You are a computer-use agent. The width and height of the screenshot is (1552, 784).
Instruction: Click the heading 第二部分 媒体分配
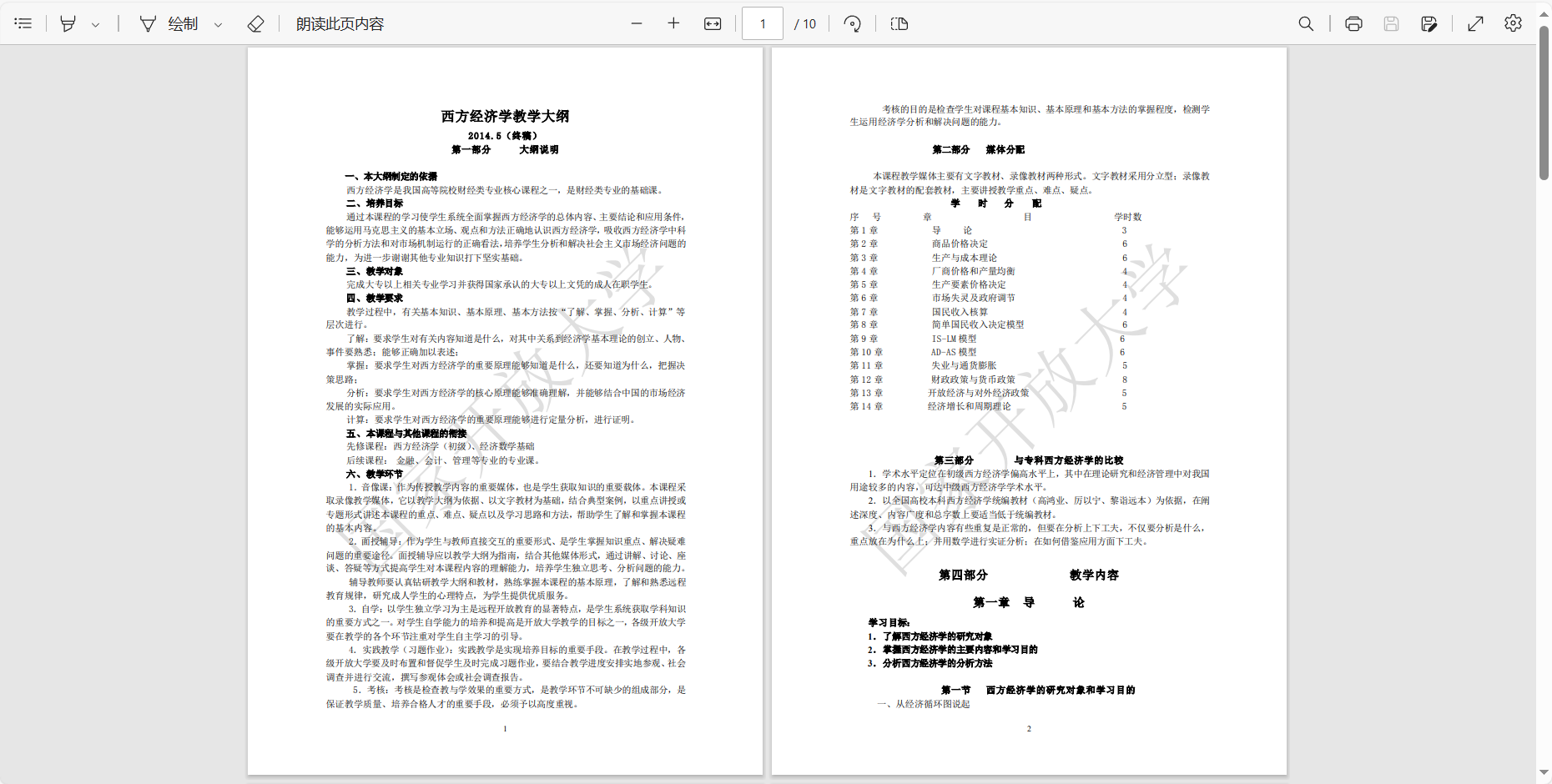pos(978,149)
